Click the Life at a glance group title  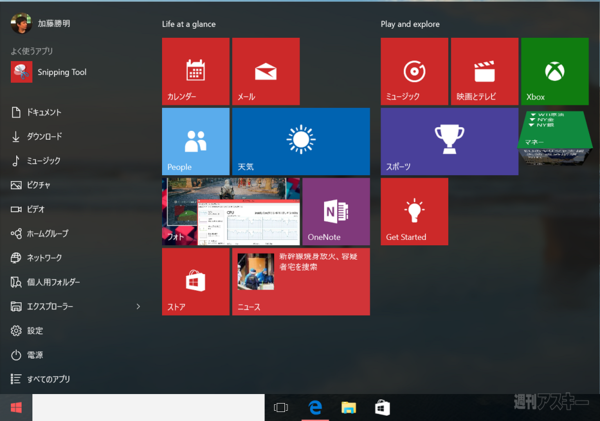(189, 24)
